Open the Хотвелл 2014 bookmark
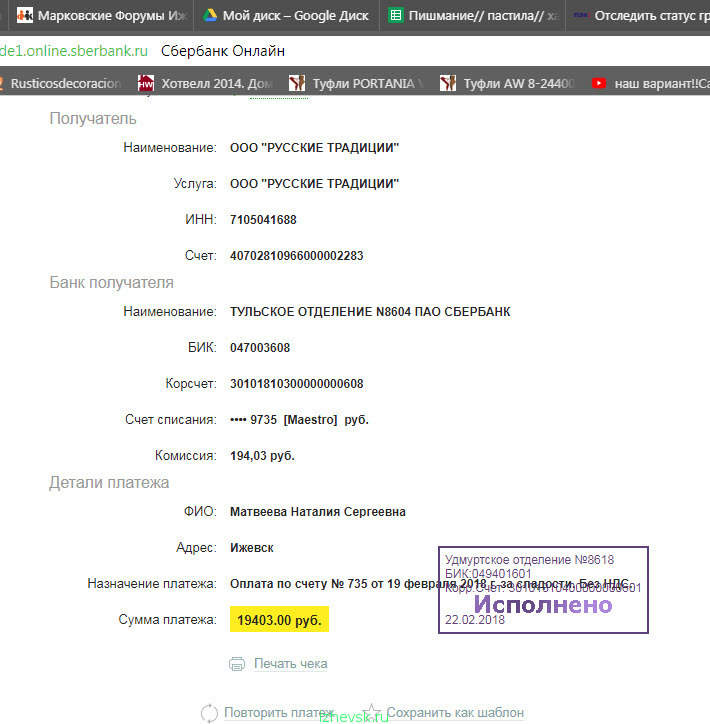 pos(205,84)
